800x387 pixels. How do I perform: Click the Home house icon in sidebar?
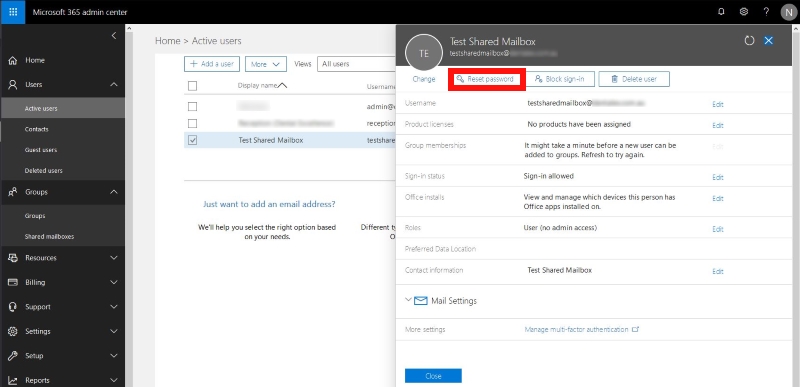coord(13,60)
